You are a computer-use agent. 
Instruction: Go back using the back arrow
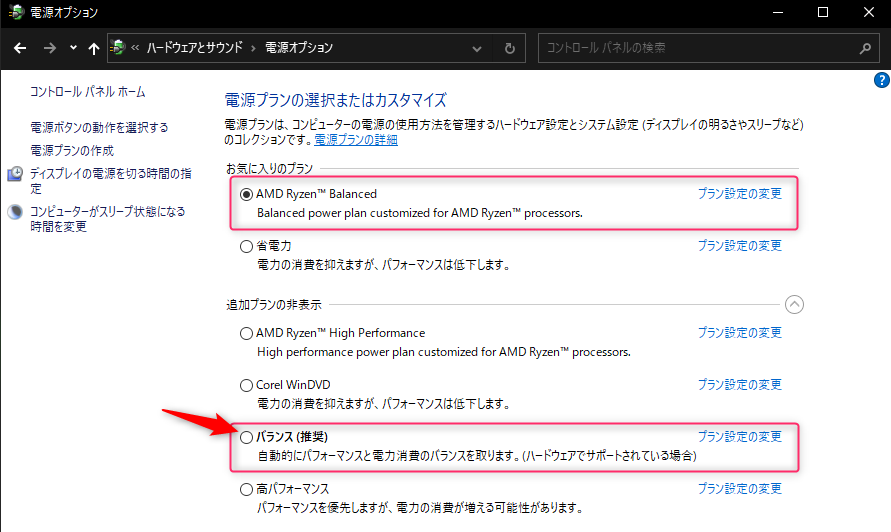click(20, 48)
